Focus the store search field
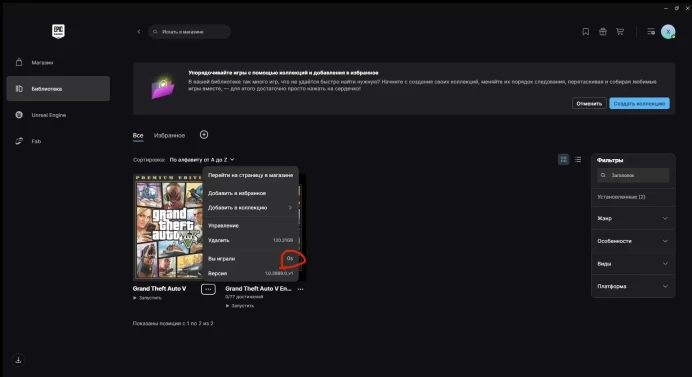This screenshot has height=377, width=692. click(190, 32)
